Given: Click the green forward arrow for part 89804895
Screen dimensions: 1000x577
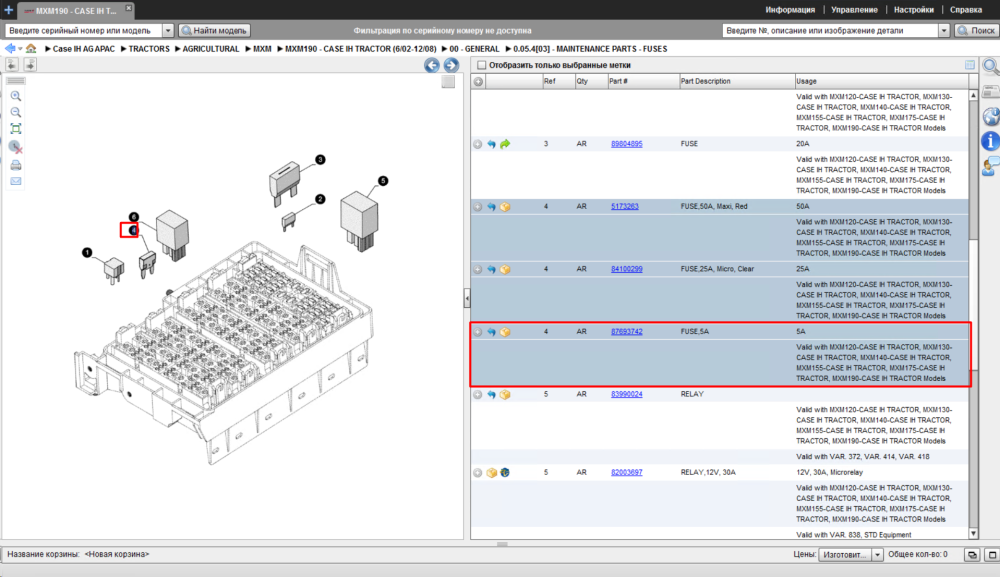Looking at the screenshot, I should [x=505, y=144].
